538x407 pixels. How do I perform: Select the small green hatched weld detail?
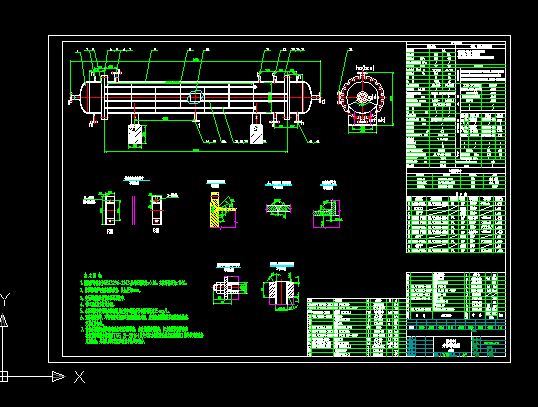[x=279, y=208]
